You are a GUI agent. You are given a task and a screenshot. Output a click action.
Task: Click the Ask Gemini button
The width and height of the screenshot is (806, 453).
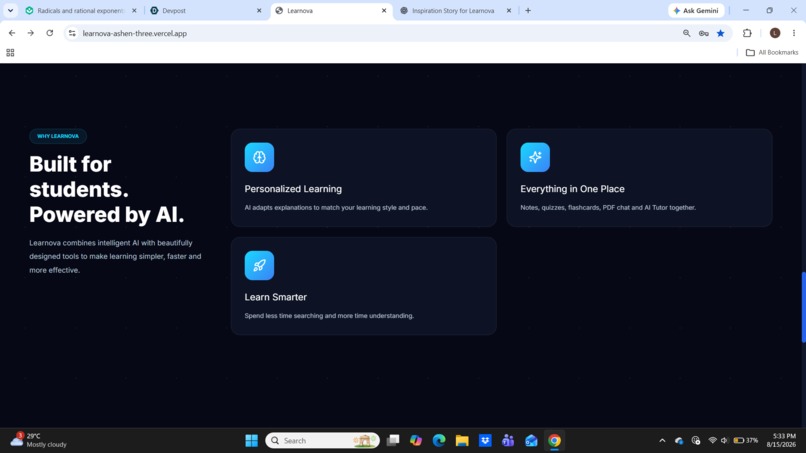[x=696, y=10]
